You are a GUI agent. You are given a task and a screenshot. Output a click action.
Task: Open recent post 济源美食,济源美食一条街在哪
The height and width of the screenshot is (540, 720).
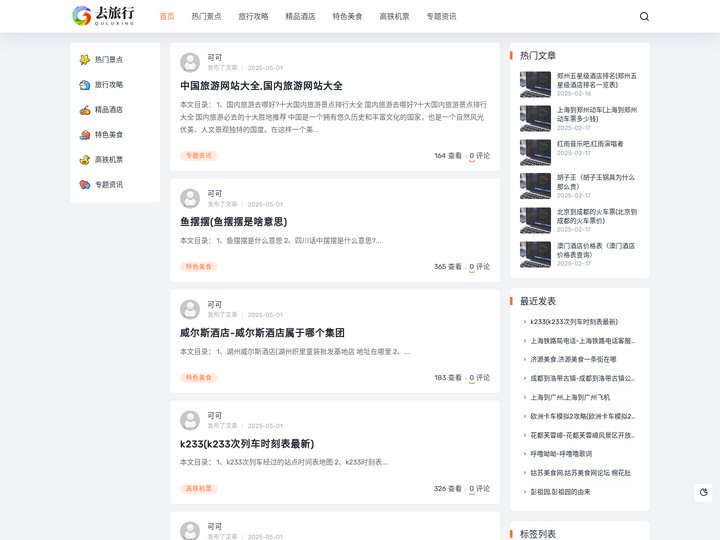click(x=573, y=360)
